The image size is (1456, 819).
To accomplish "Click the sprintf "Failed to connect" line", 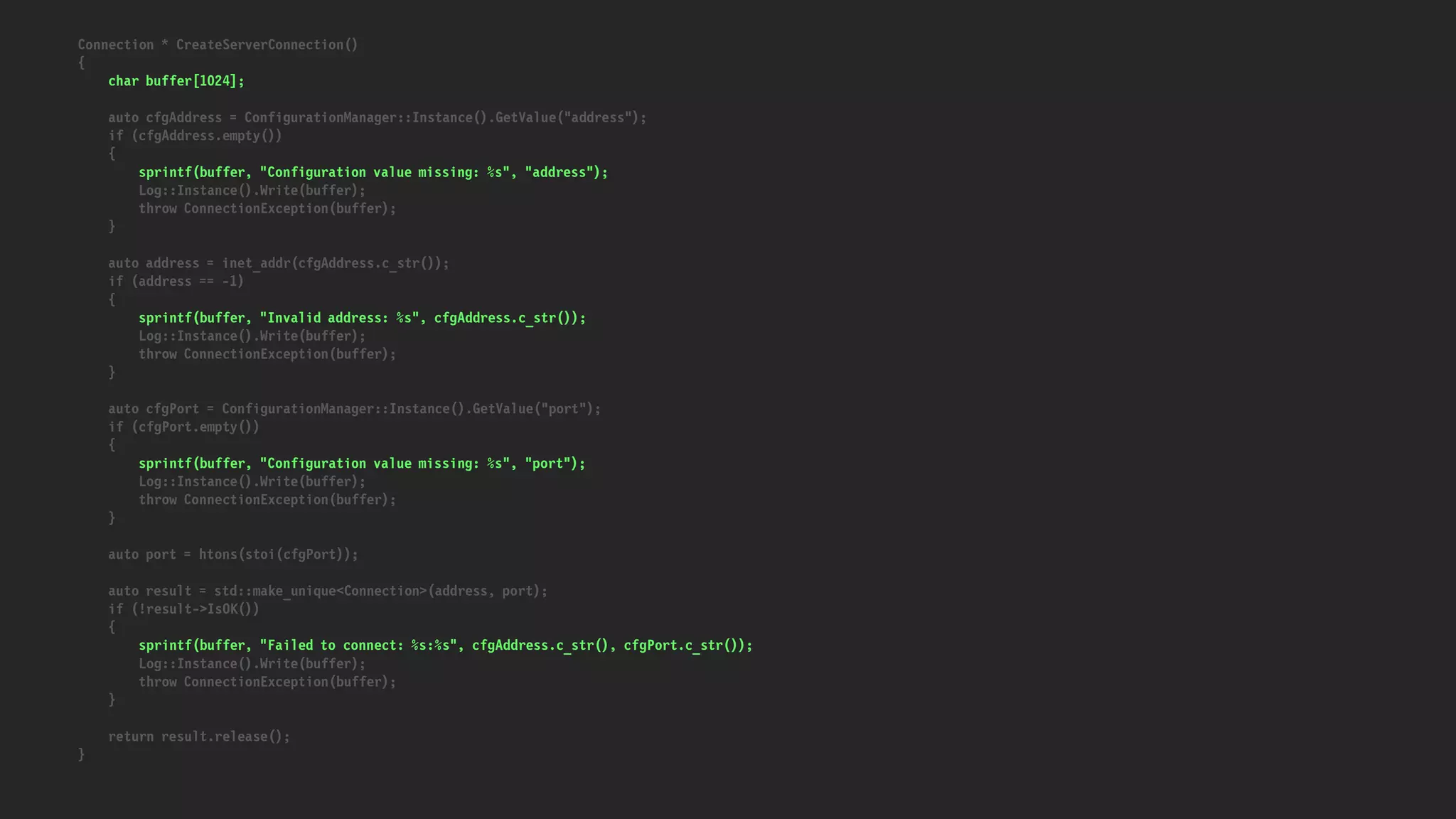I will pos(446,646).
